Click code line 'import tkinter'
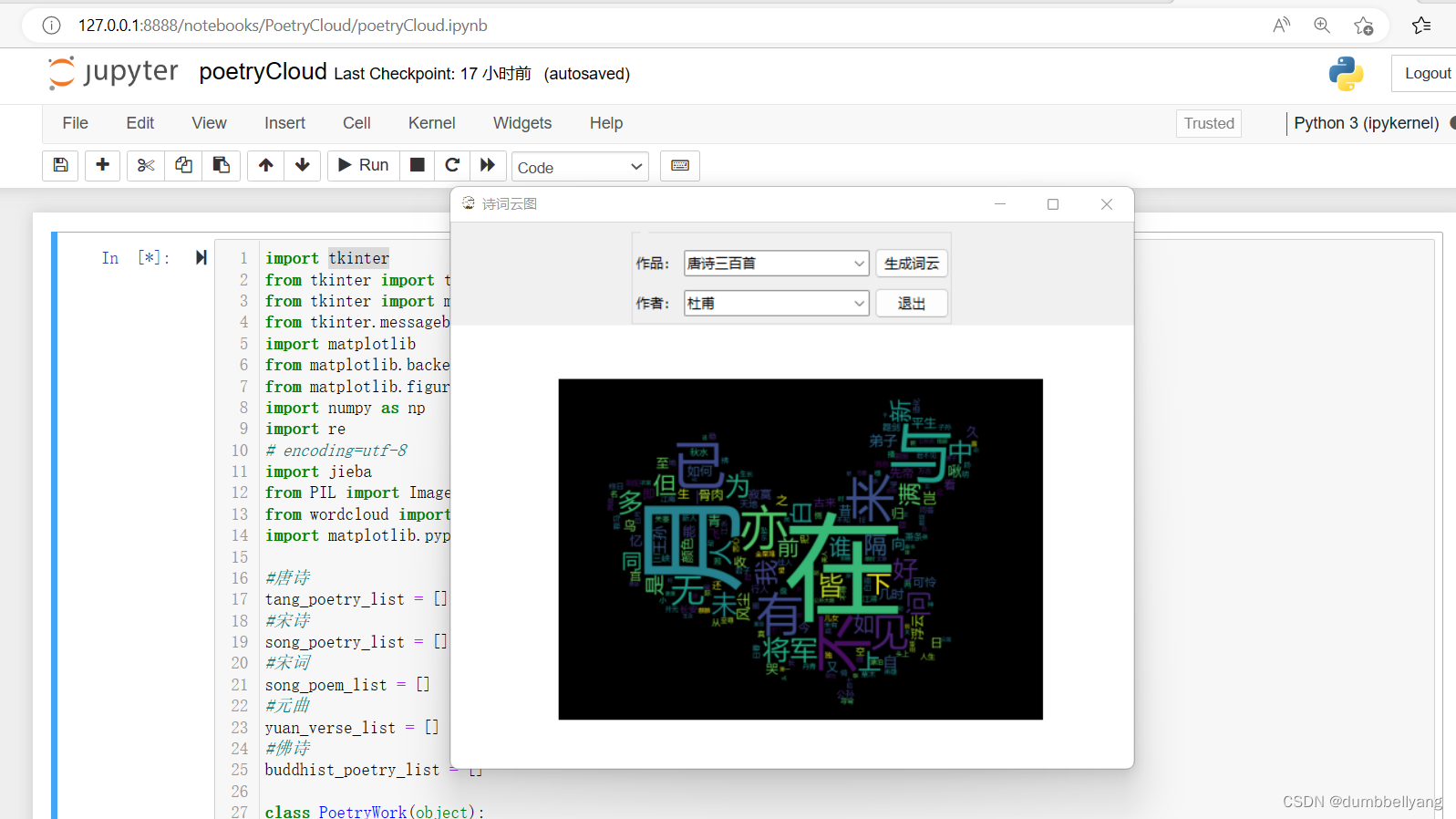1456x819 pixels. [x=327, y=258]
